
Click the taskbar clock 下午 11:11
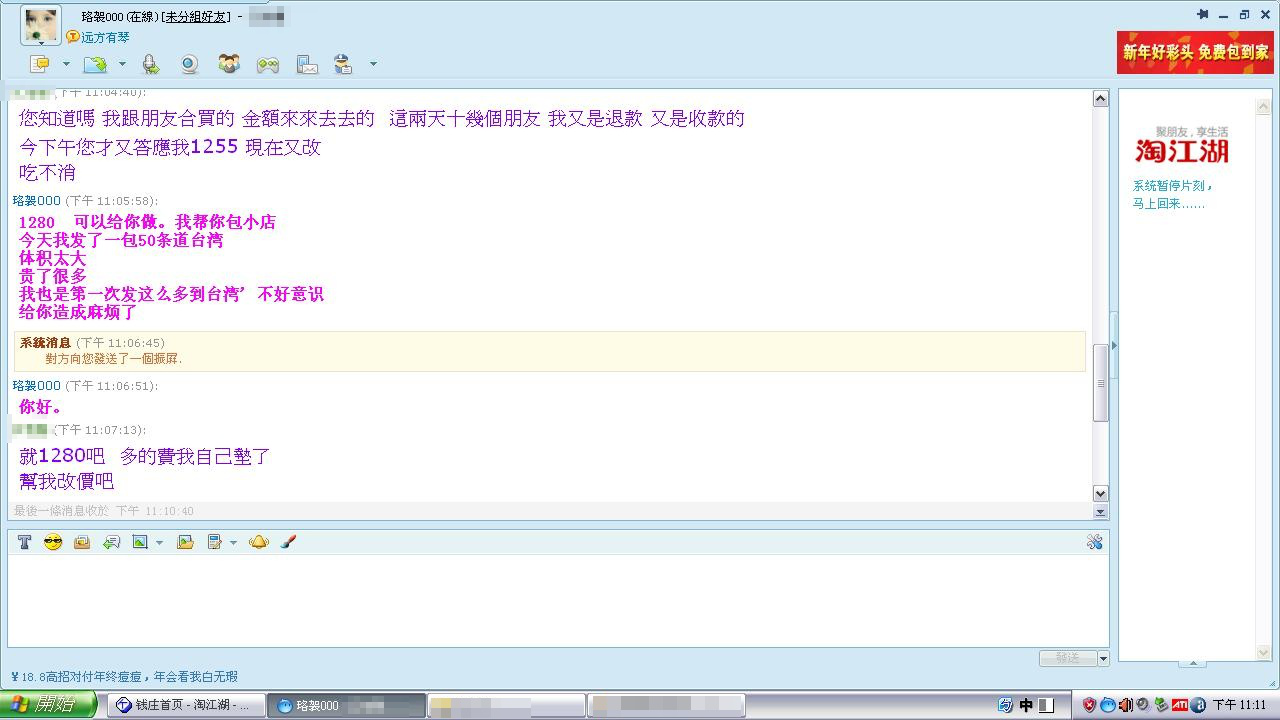(1239, 705)
